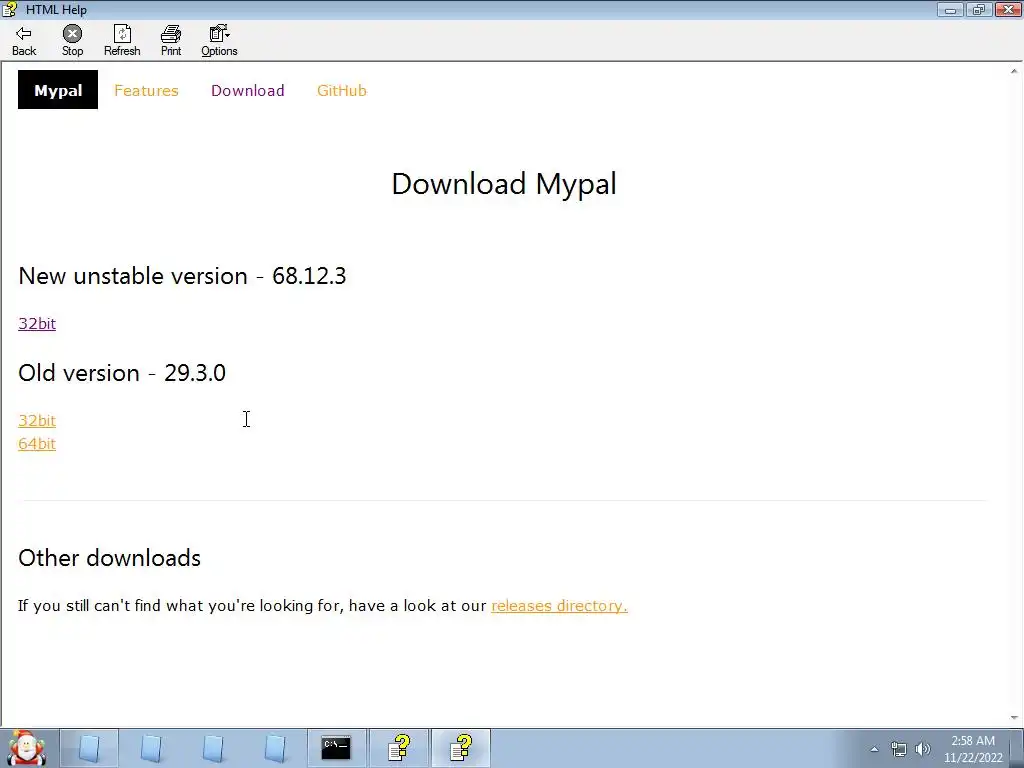The height and width of the screenshot is (768, 1024).
Task: Open the Options toolbar dropdown
Action: pos(219,40)
